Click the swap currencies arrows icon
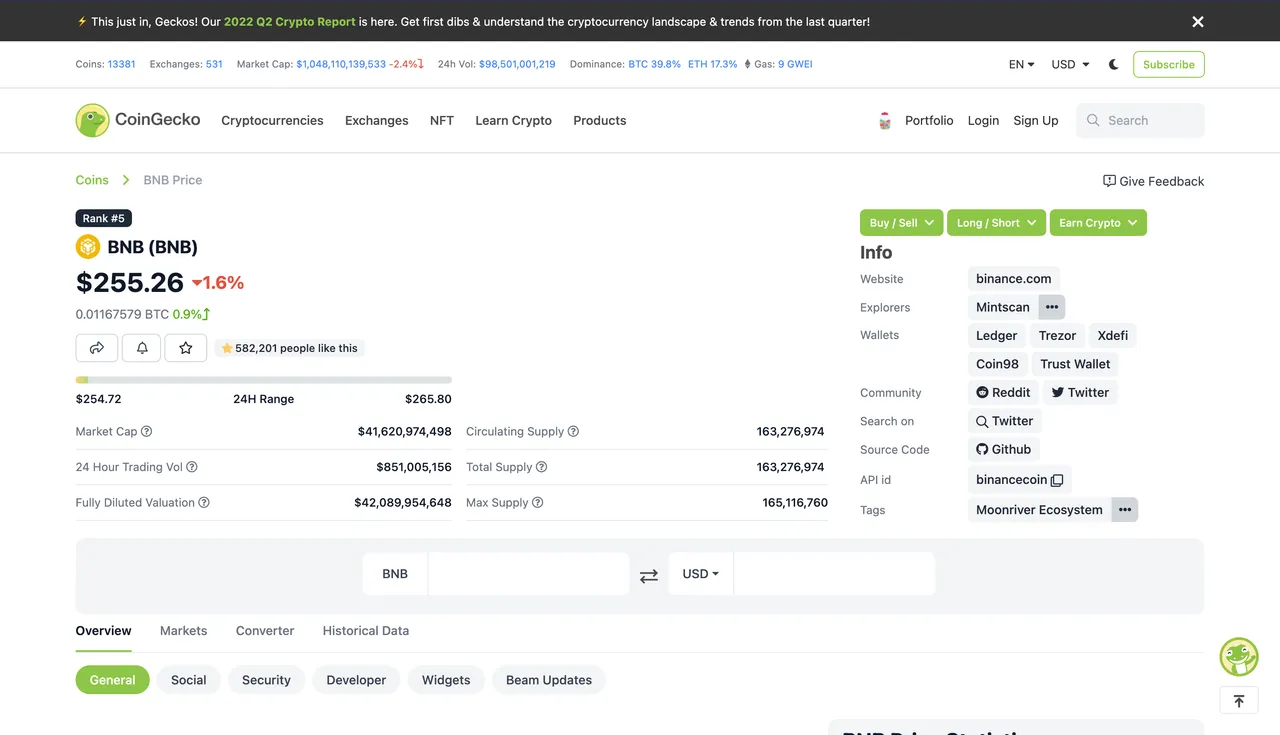Screen dimensions: 1280x735 [x=649, y=575]
